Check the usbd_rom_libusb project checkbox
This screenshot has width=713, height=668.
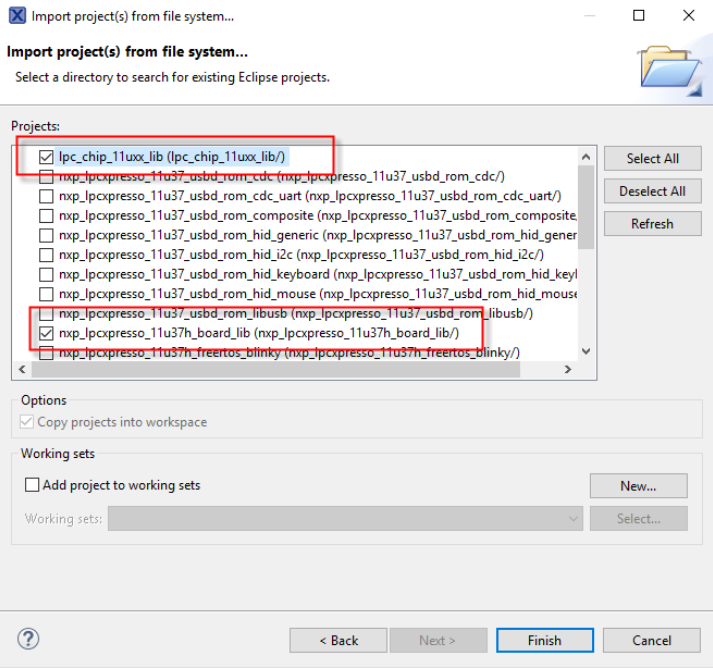[46, 314]
